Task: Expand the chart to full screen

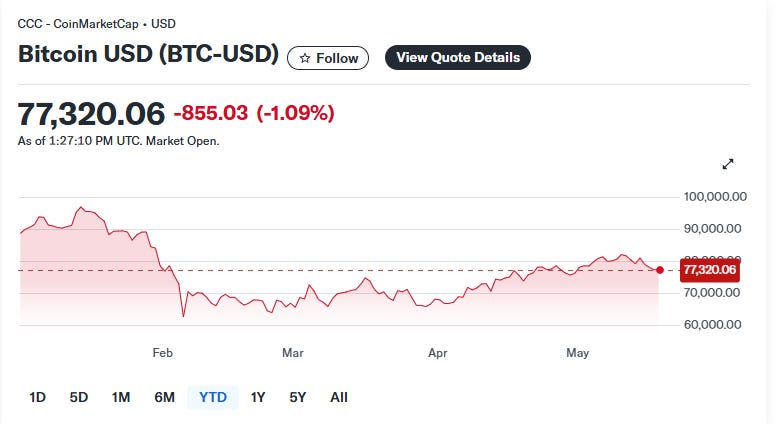Action: point(727,164)
